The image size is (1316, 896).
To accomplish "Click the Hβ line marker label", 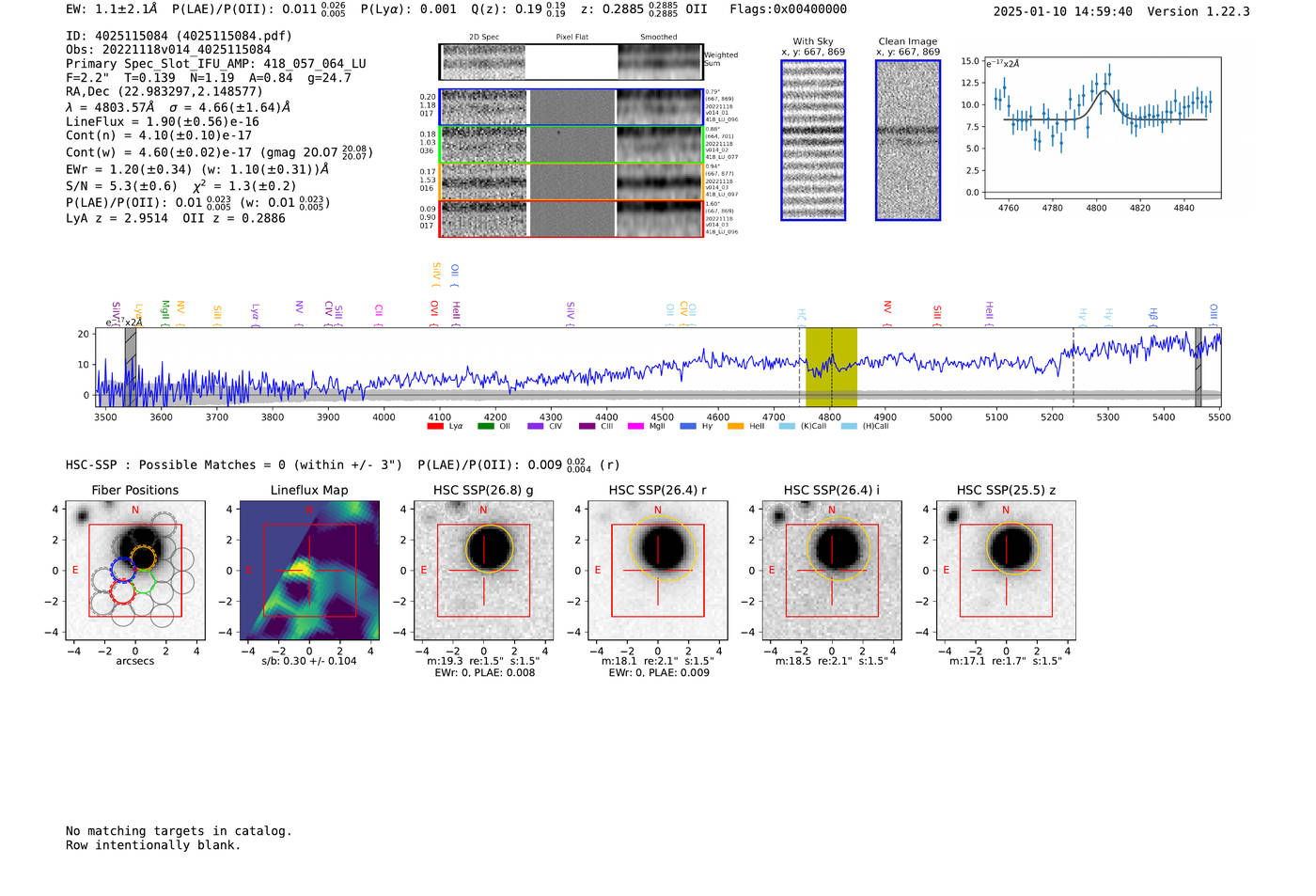I will (1153, 316).
